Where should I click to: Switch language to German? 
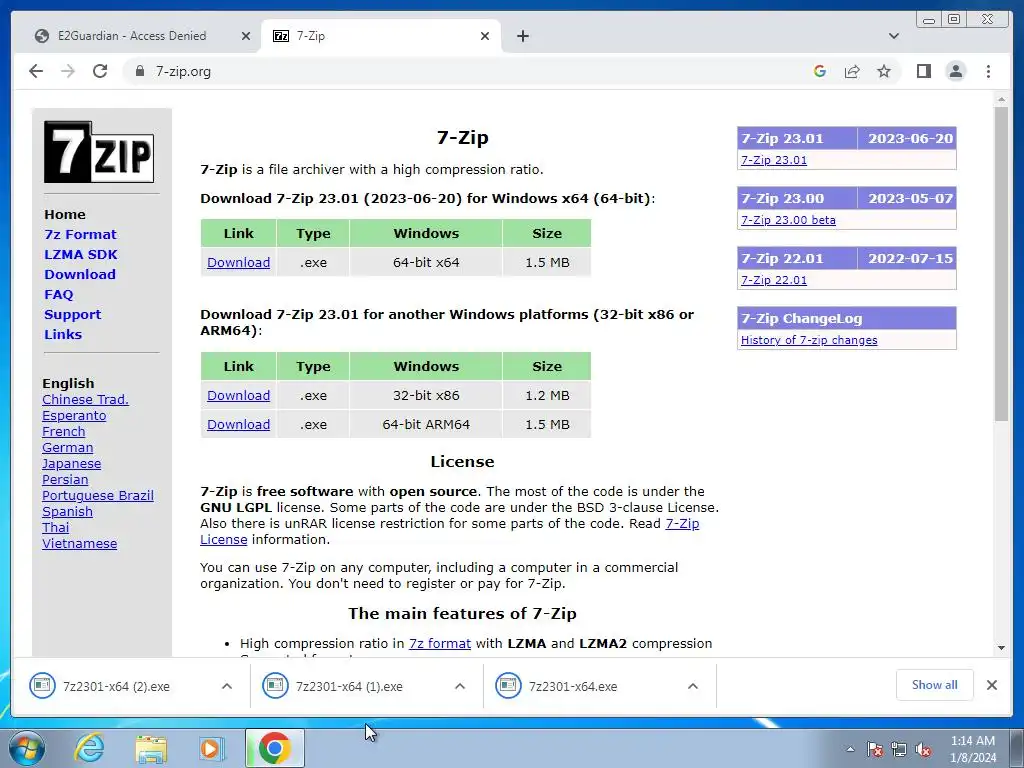[x=67, y=447]
